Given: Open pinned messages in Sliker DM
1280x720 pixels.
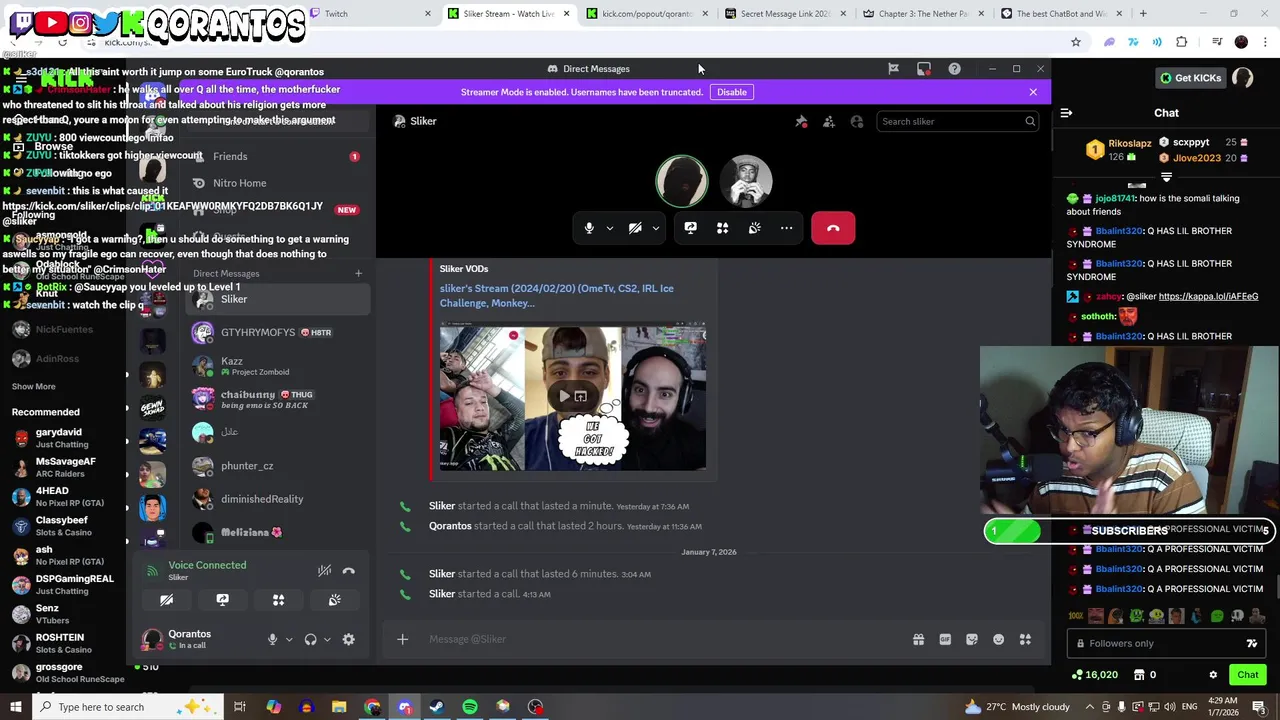Looking at the screenshot, I should (801, 121).
